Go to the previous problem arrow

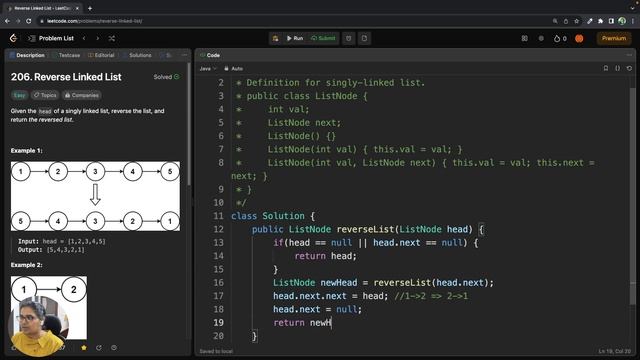pyautogui.click(x=84, y=38)
